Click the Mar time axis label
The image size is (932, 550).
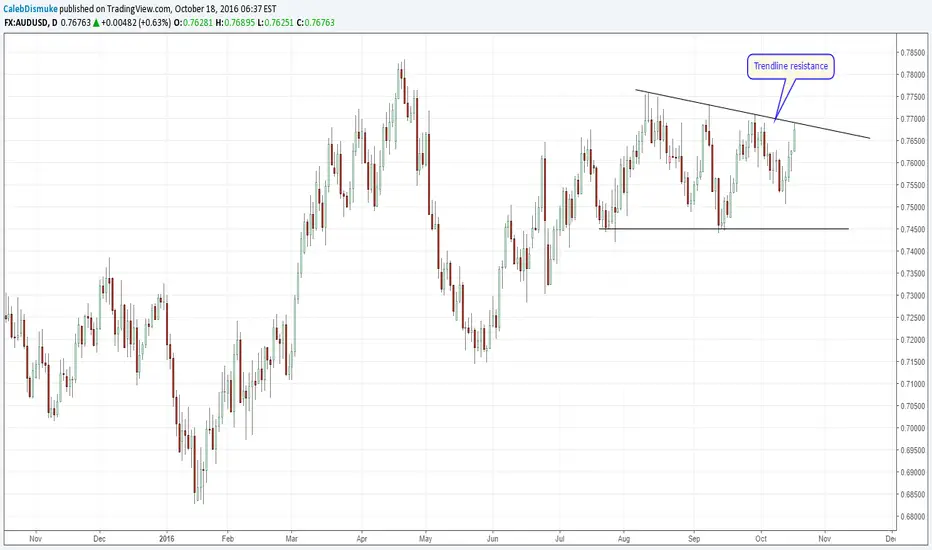[291, 539]
